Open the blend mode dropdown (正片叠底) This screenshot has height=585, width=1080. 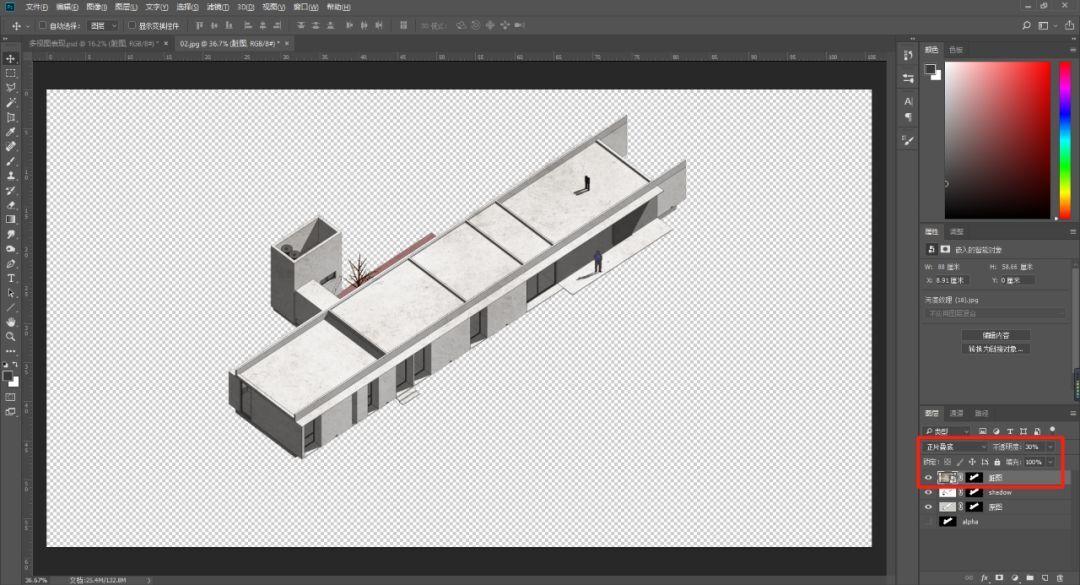pyautogui.click(x=956, y=447)
